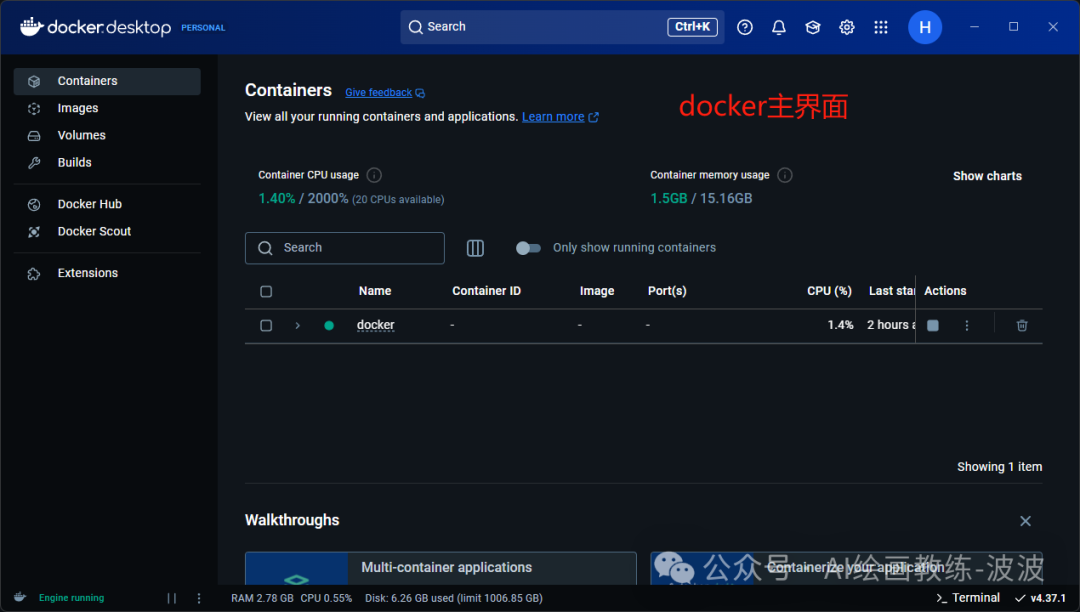Click CPU usage info icon
The image size is (1080, 612).
pyautogui.click(x=374, y=175)
